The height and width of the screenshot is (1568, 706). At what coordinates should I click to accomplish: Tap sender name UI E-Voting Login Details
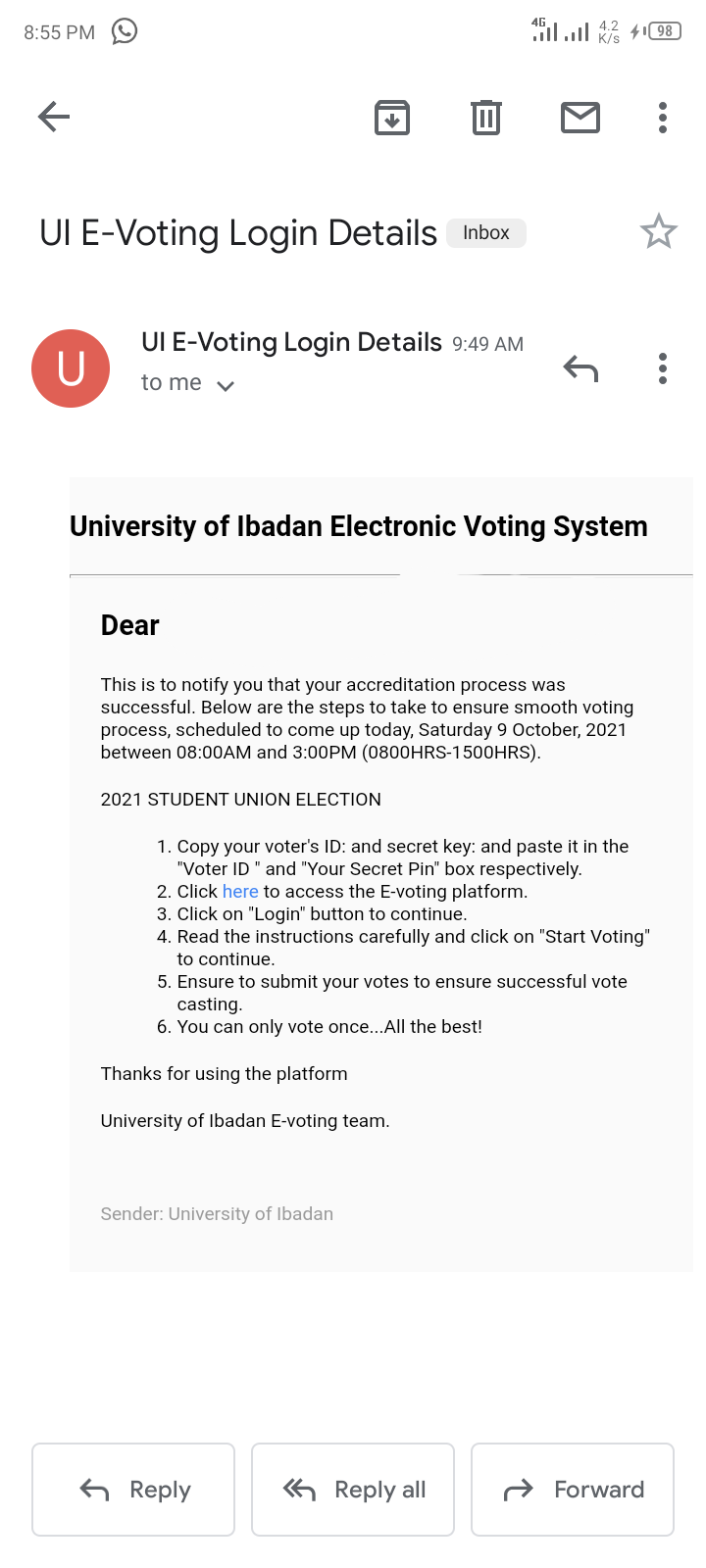(x=292, y=342)
